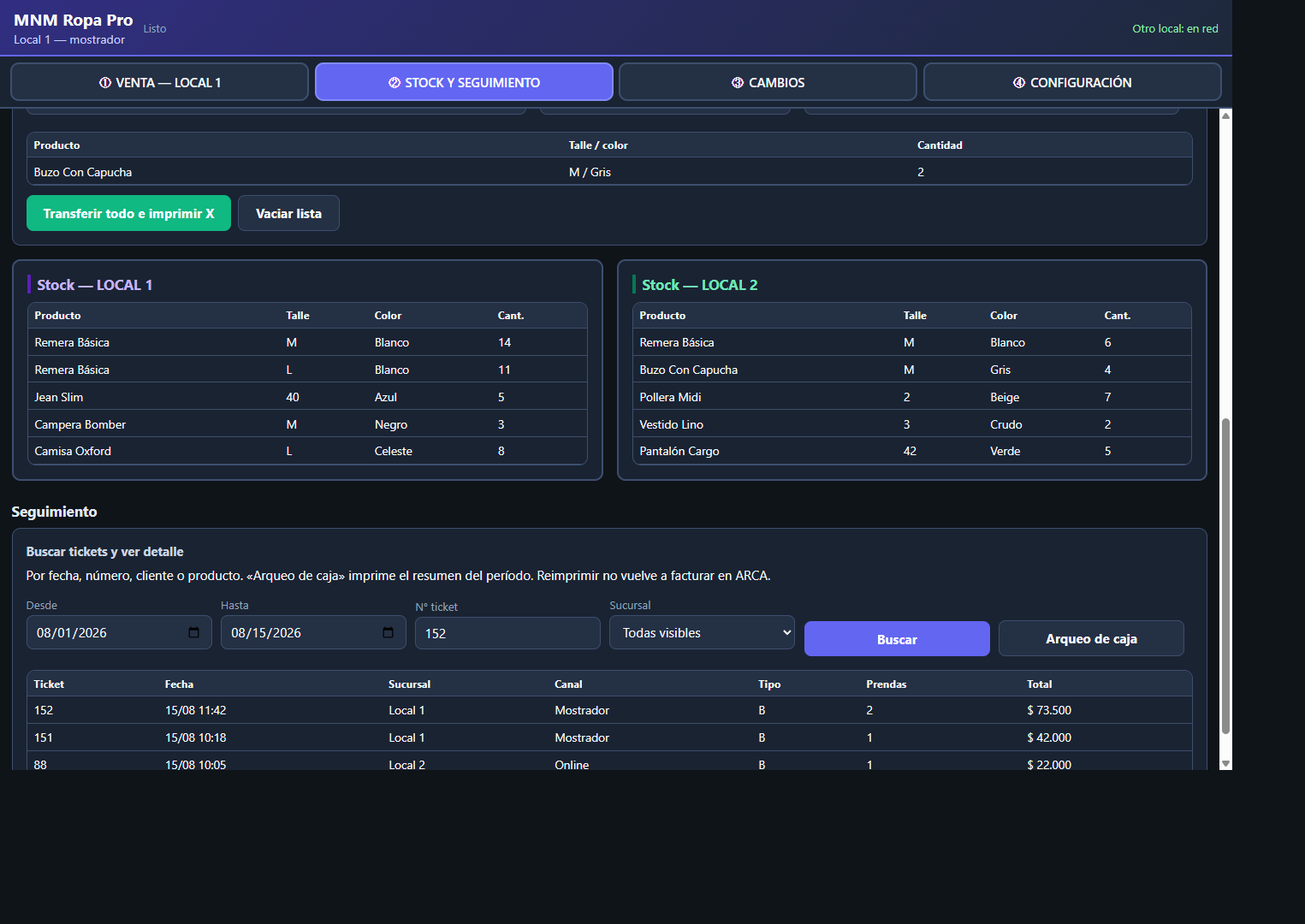Go to the CONFIGURACIÓN tab

click(1072, 82)
